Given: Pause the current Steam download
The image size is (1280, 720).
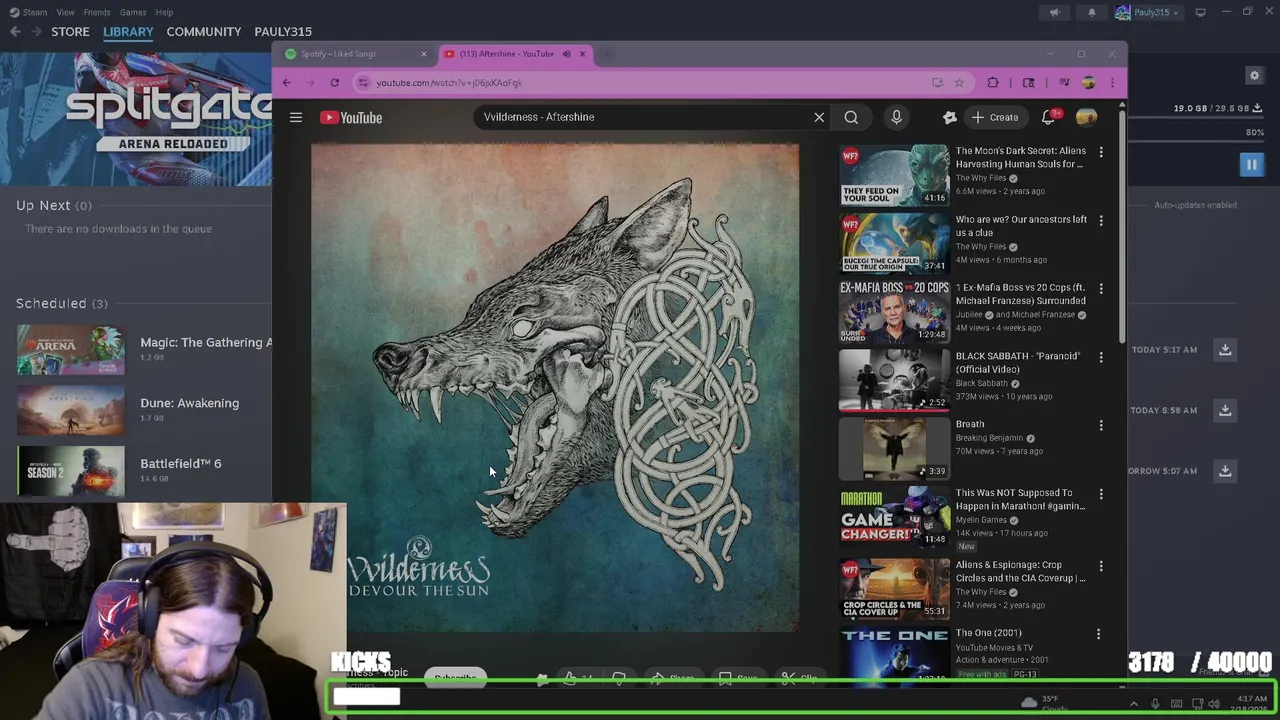Looking at the screenshot, I should tap(1251, 165).
